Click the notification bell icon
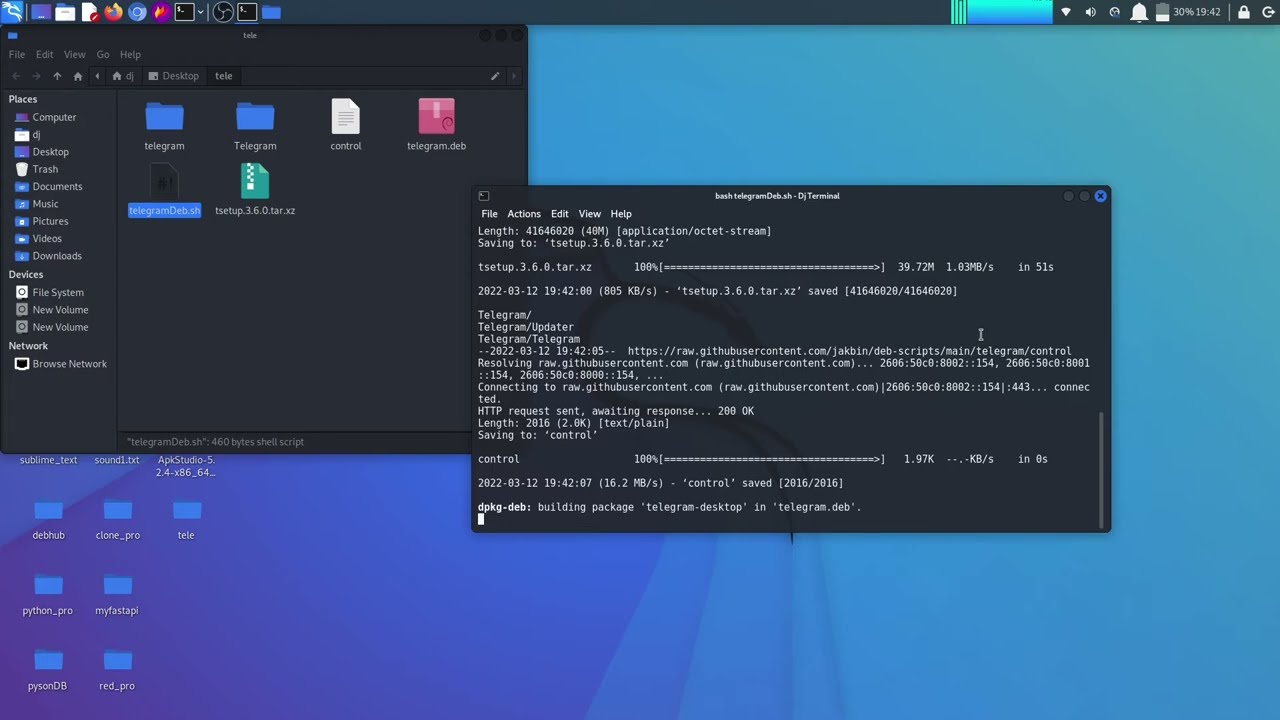 click(x=1138, y=12)
